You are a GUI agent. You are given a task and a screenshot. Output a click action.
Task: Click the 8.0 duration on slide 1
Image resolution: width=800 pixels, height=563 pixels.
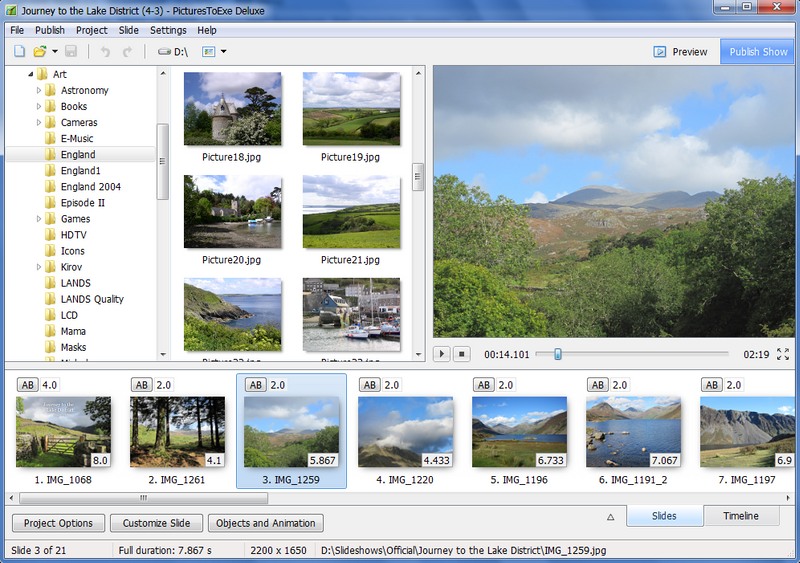coord(100,460)
